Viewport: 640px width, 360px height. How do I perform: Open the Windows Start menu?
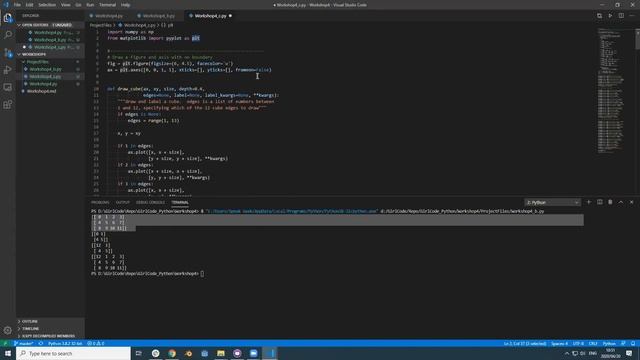click(x=8, y=353)
